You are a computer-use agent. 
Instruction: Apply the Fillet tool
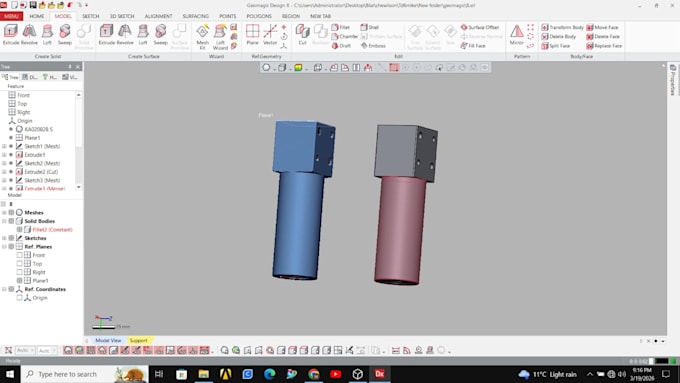[x=340, y=27]
